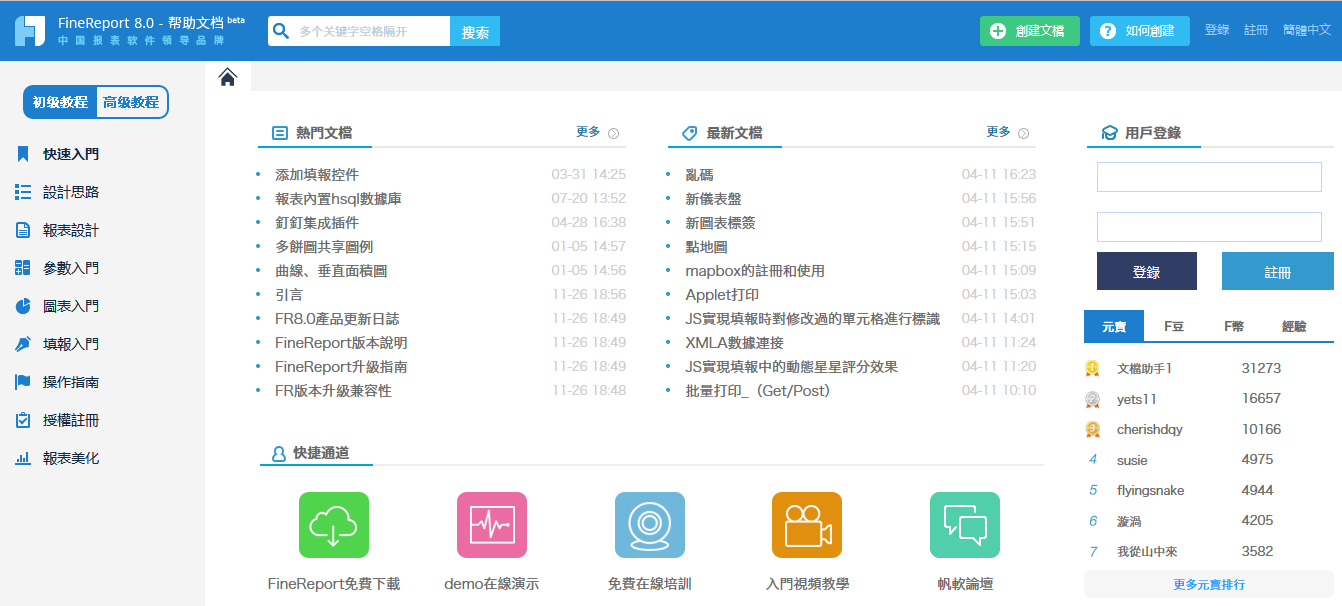Open 設計思路 in sidebar
This screenshot has width=1342, height=606.
pyautogui.click(x=71, y=192)
